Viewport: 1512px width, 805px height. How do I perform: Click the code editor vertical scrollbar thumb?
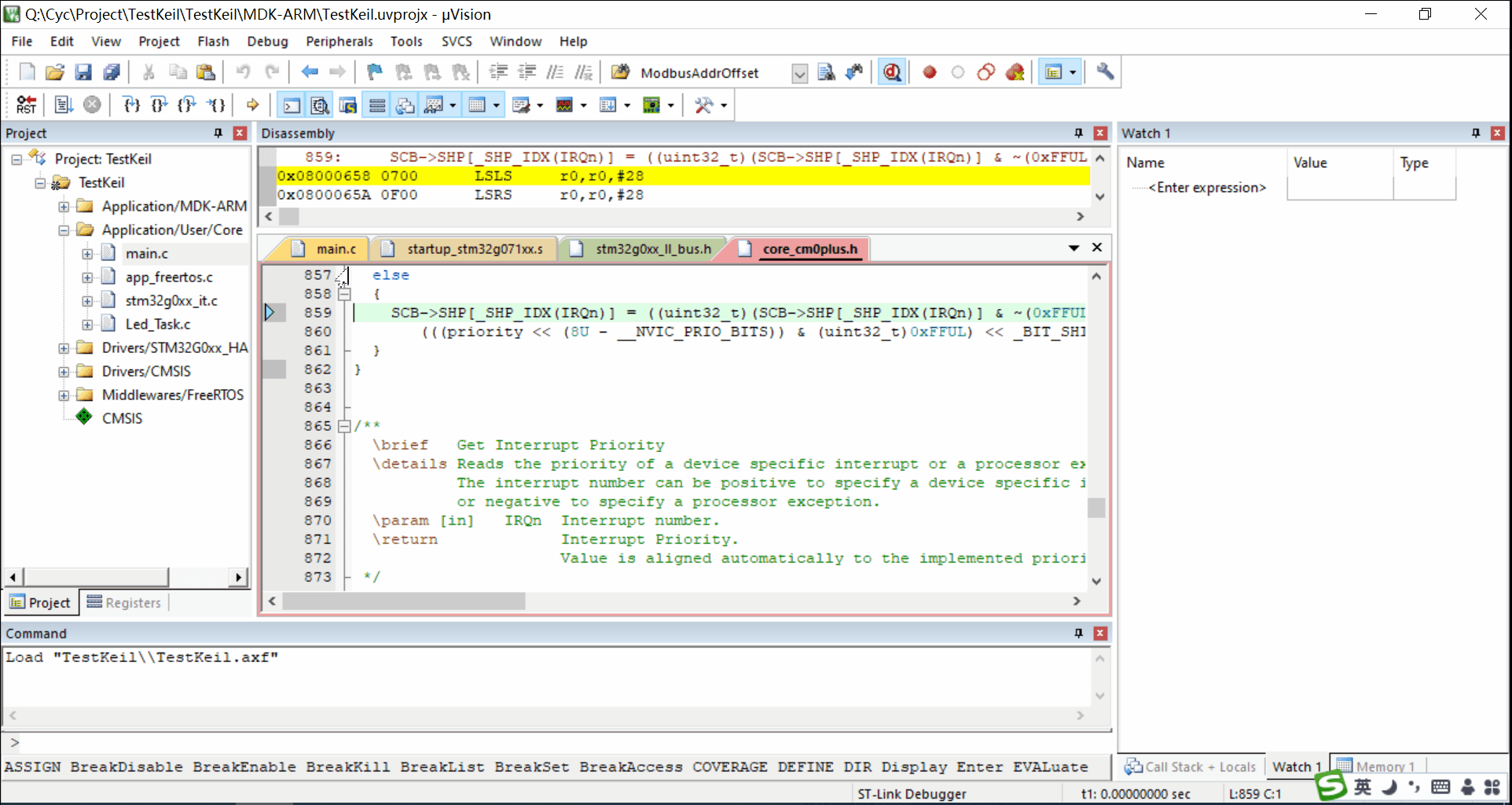click(x=1096, y=508)
